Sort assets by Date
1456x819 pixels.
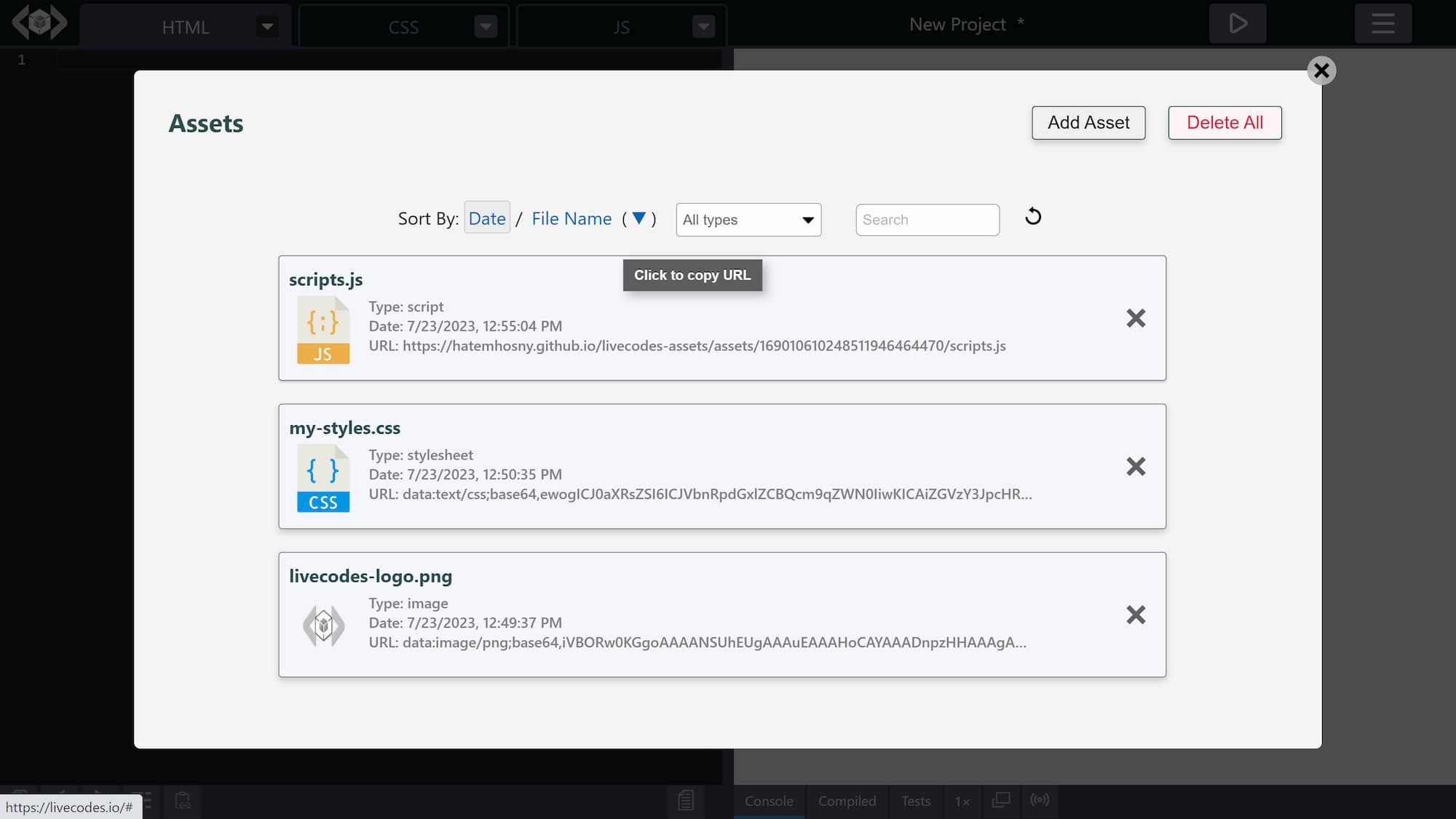(x=487, y=218)
